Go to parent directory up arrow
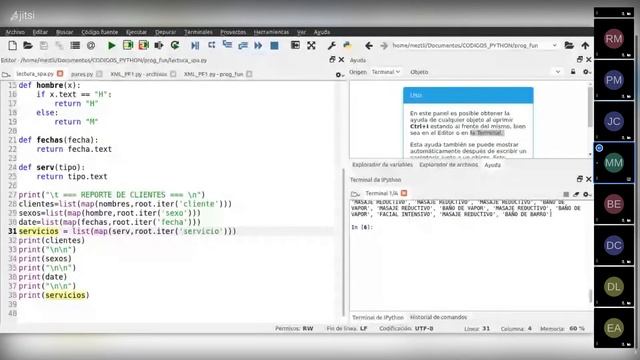The image size is (640, 360). [x=585, y=45]
